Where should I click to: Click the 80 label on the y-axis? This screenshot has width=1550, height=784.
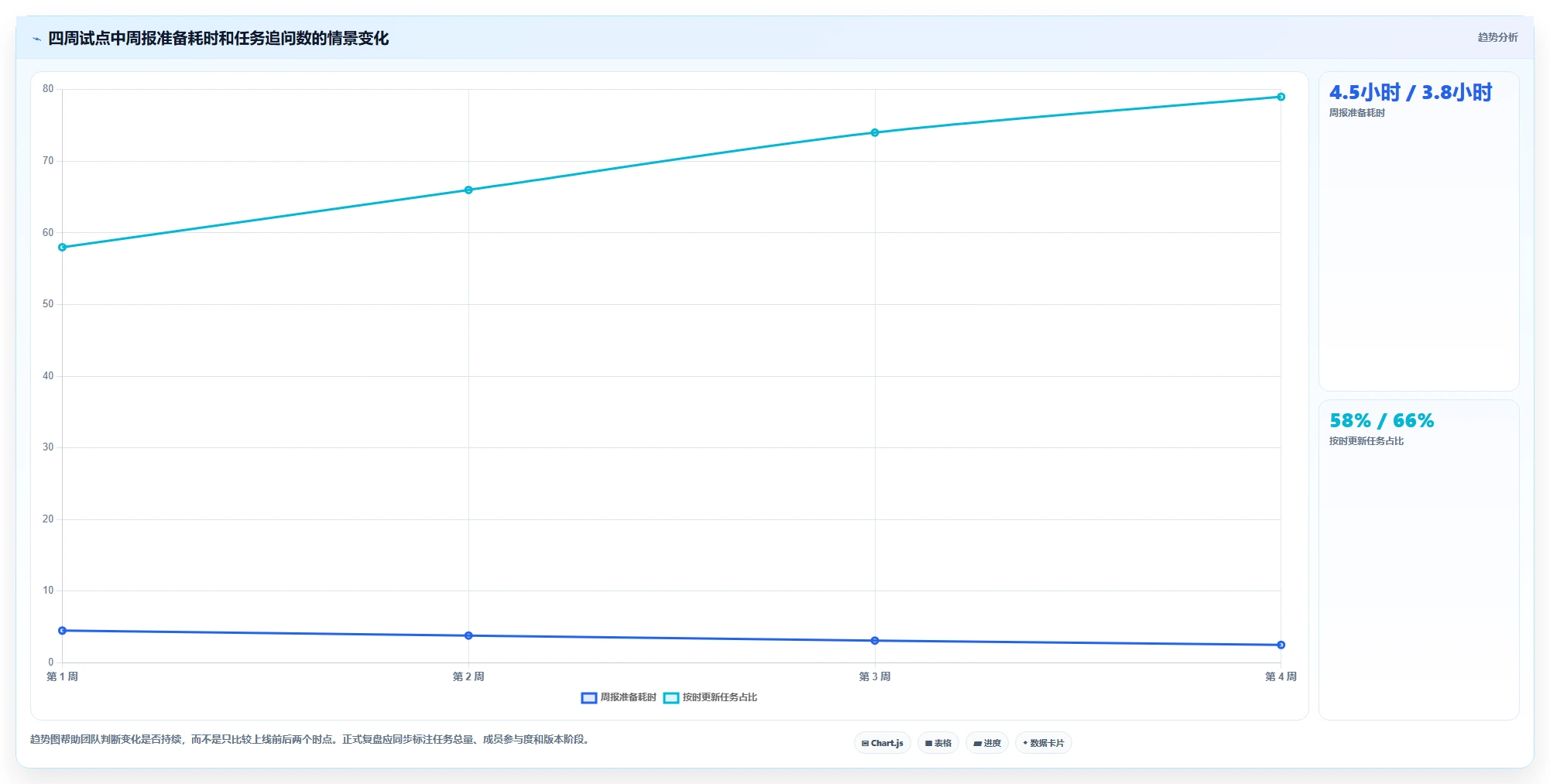tap(48, 89)
